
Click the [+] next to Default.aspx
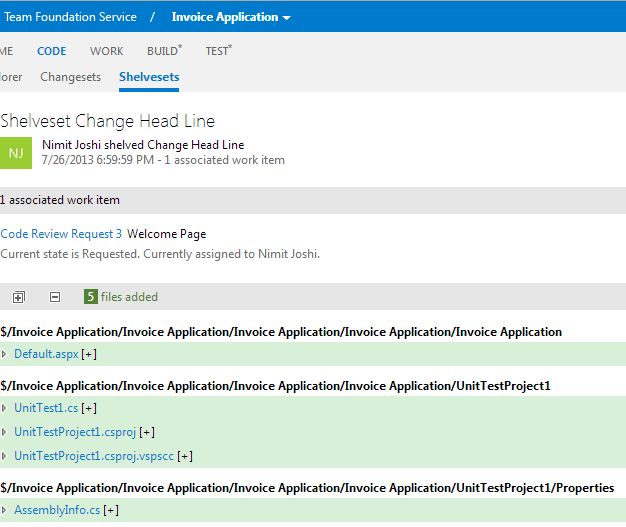click(89, 354)
